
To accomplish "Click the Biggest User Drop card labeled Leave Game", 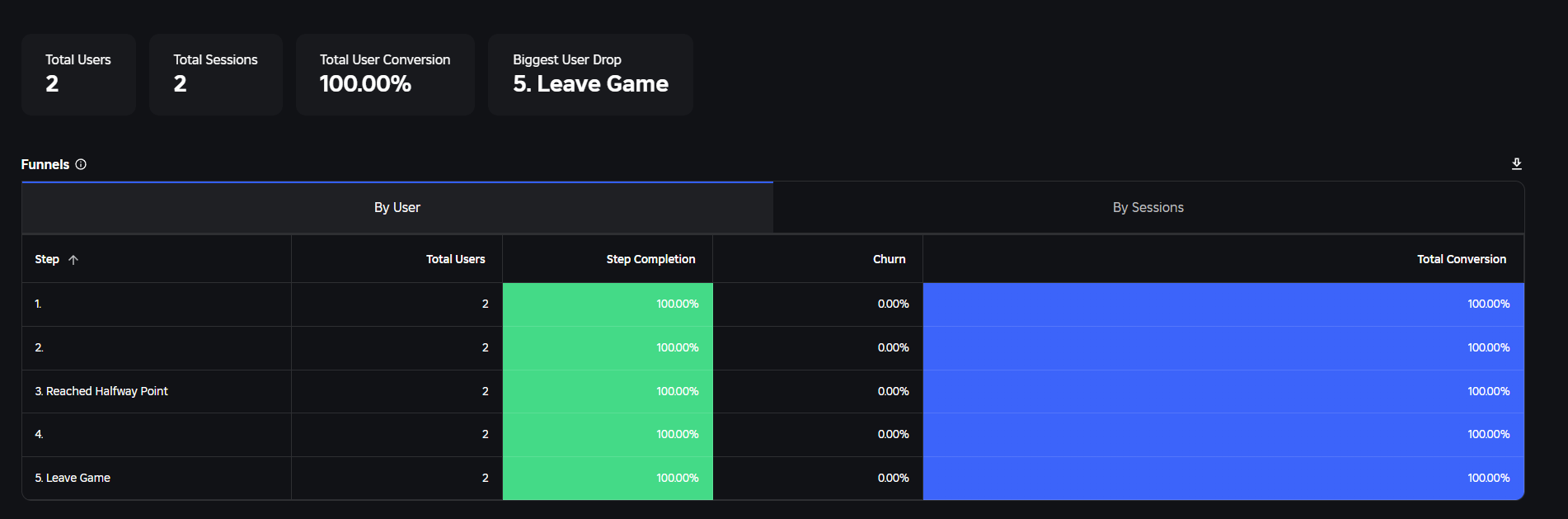I will 590,74.
